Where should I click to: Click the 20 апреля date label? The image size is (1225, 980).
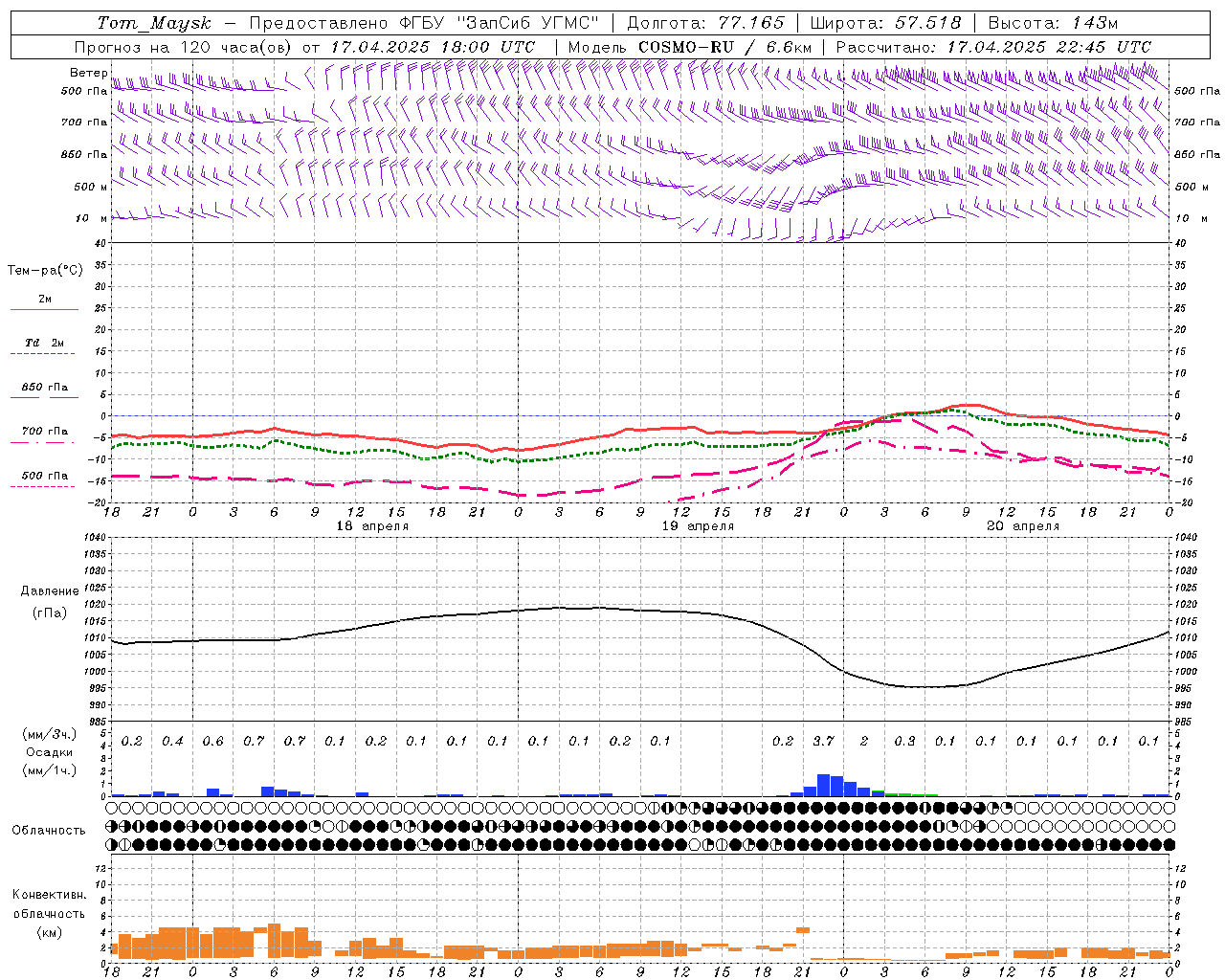pos(1023,526)
